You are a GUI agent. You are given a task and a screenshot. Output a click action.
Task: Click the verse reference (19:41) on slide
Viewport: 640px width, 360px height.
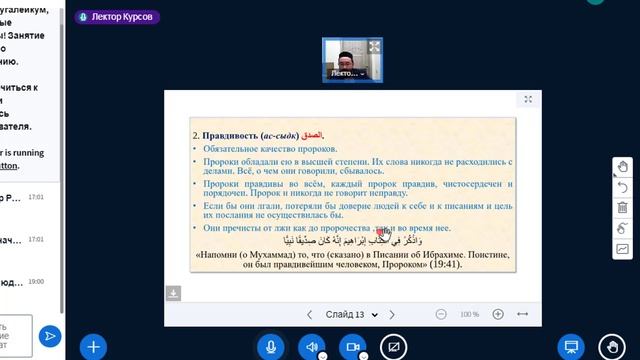(x=445, y=264)
